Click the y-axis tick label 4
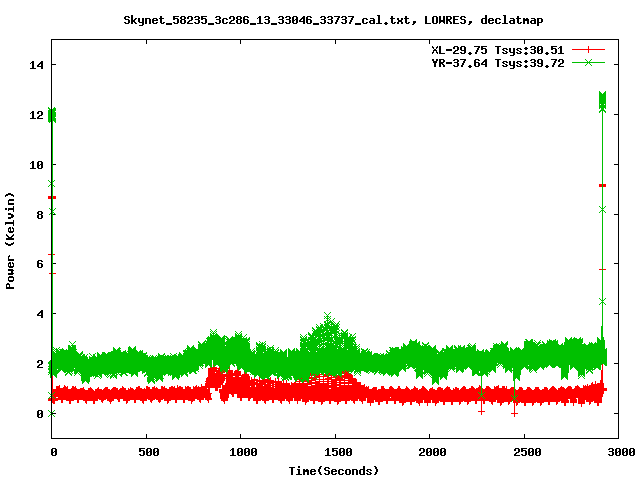The height and width of the screenshot is (480, 640). (x=40, y=314)
